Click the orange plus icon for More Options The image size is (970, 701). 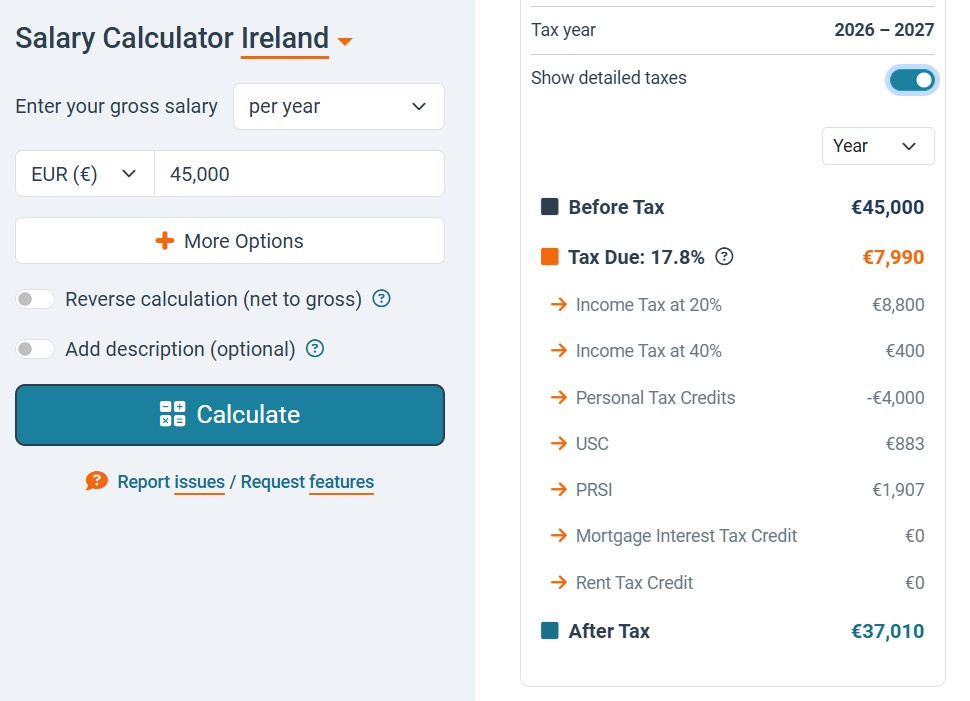point(165,241)
